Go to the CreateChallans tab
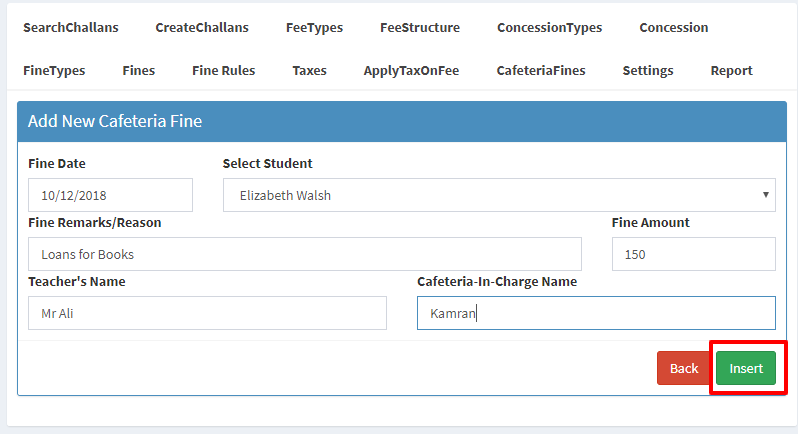This screenshot has width=798, height=434. pos(202,27)
